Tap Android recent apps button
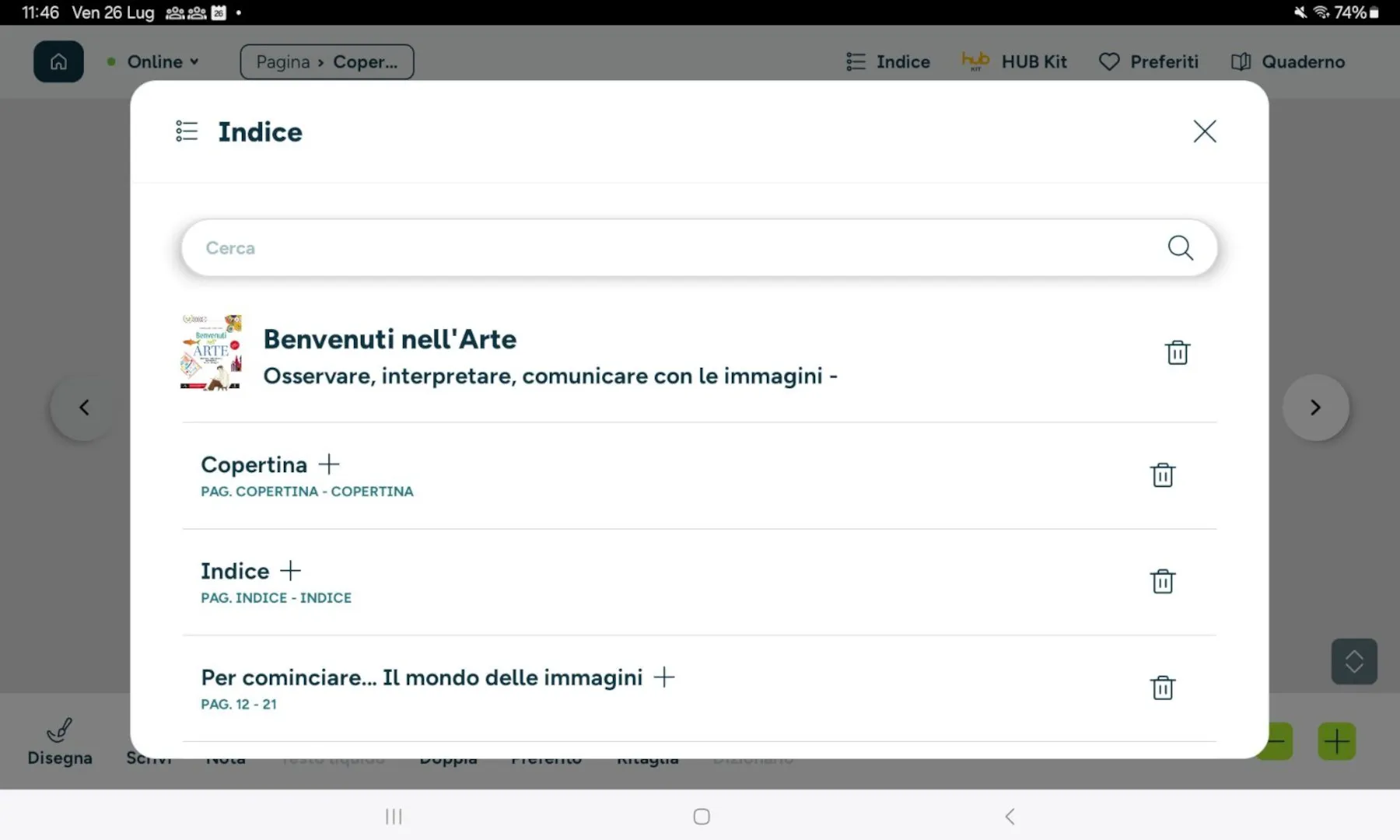Screen dimensions: 1400x840 pos(394,816)
